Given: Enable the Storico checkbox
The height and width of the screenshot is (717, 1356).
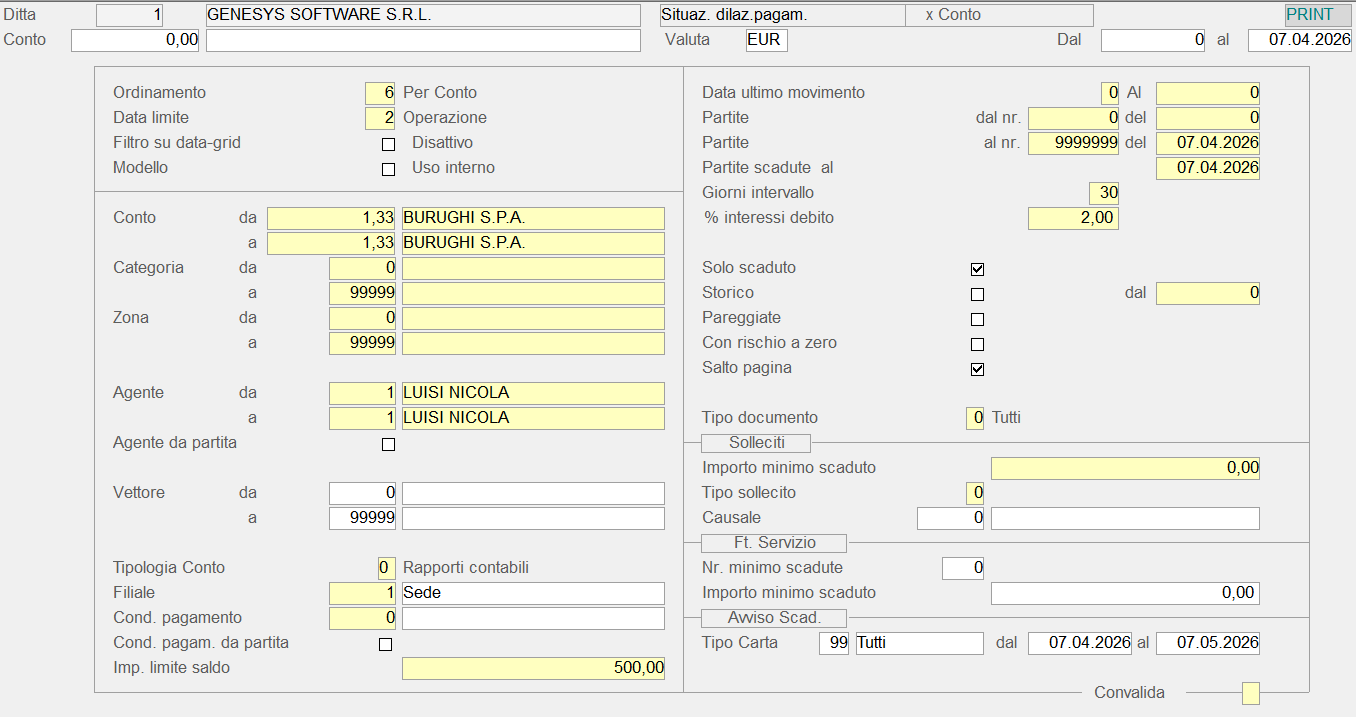Looking at the screenshot, I should coord(977,294).
